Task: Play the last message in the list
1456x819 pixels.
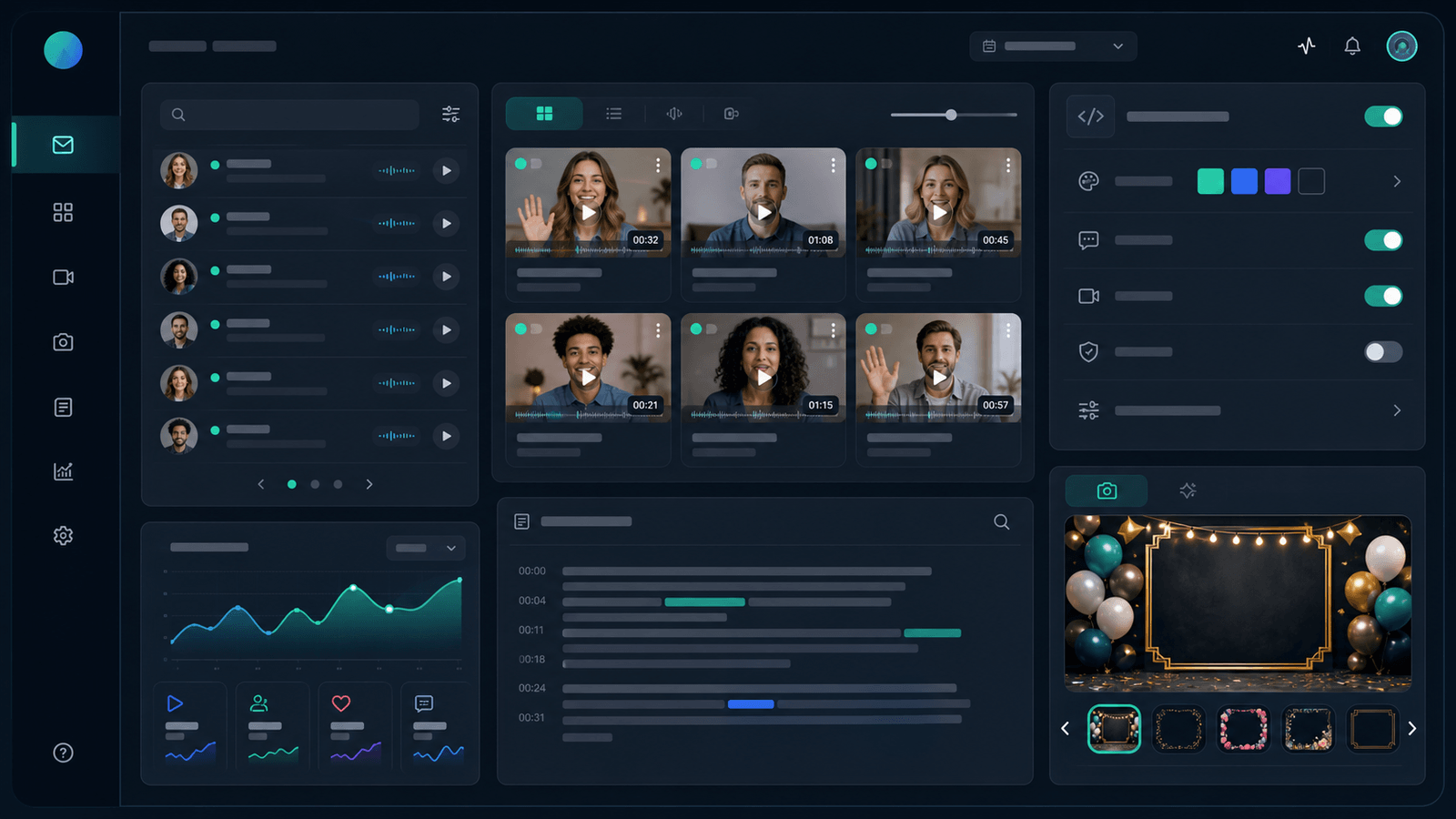Action: (x=446, y=436)
